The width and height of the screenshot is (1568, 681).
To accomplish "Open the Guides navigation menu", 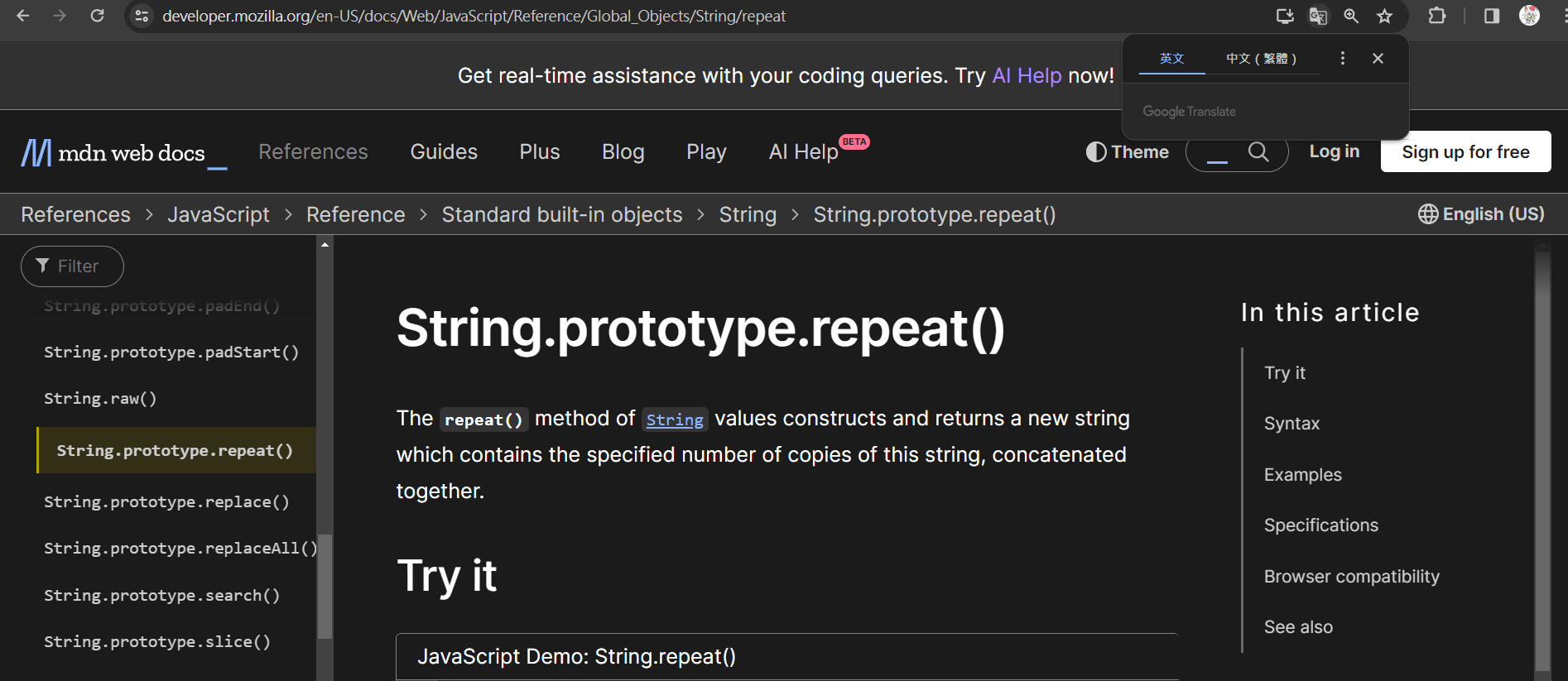I will [x=444, y=152].
